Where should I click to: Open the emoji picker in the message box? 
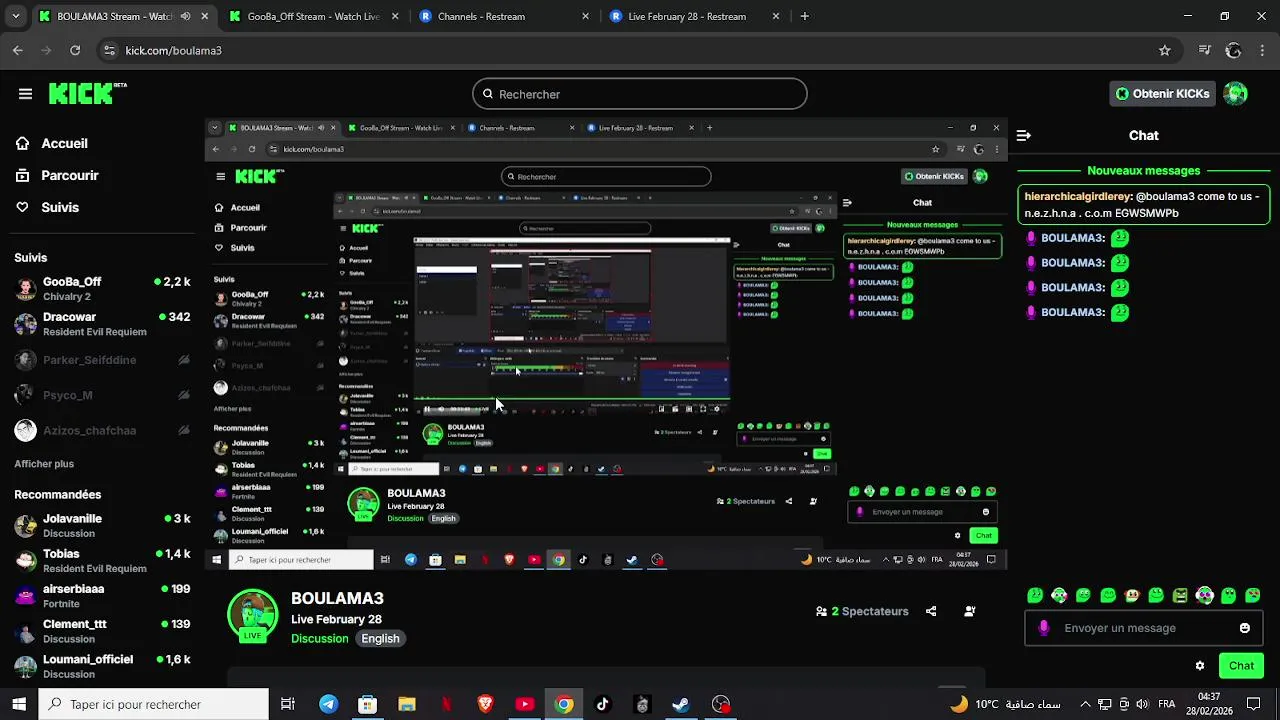click(1245, 628)
